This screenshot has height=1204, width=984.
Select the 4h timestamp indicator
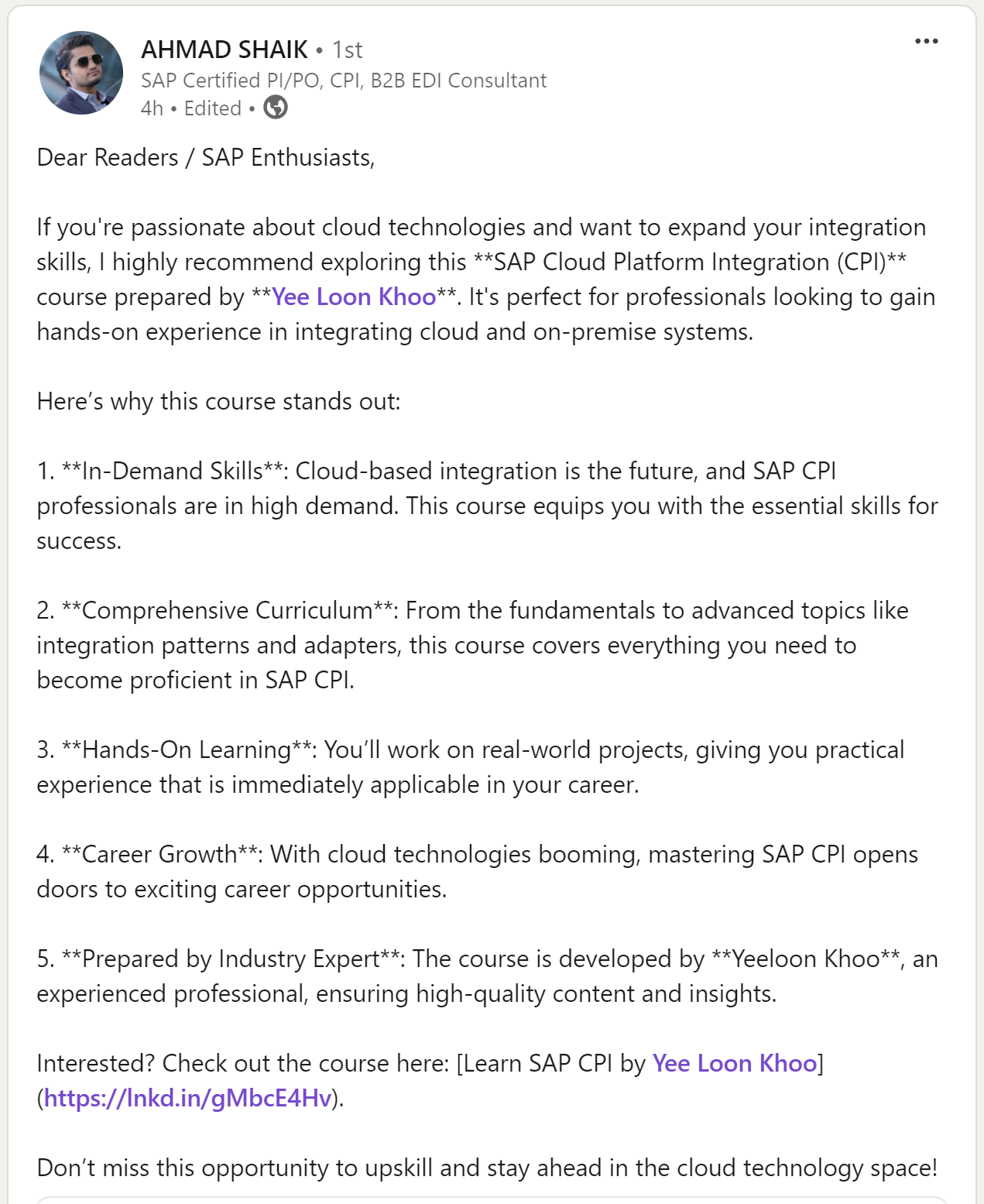[x=152, y=108]
